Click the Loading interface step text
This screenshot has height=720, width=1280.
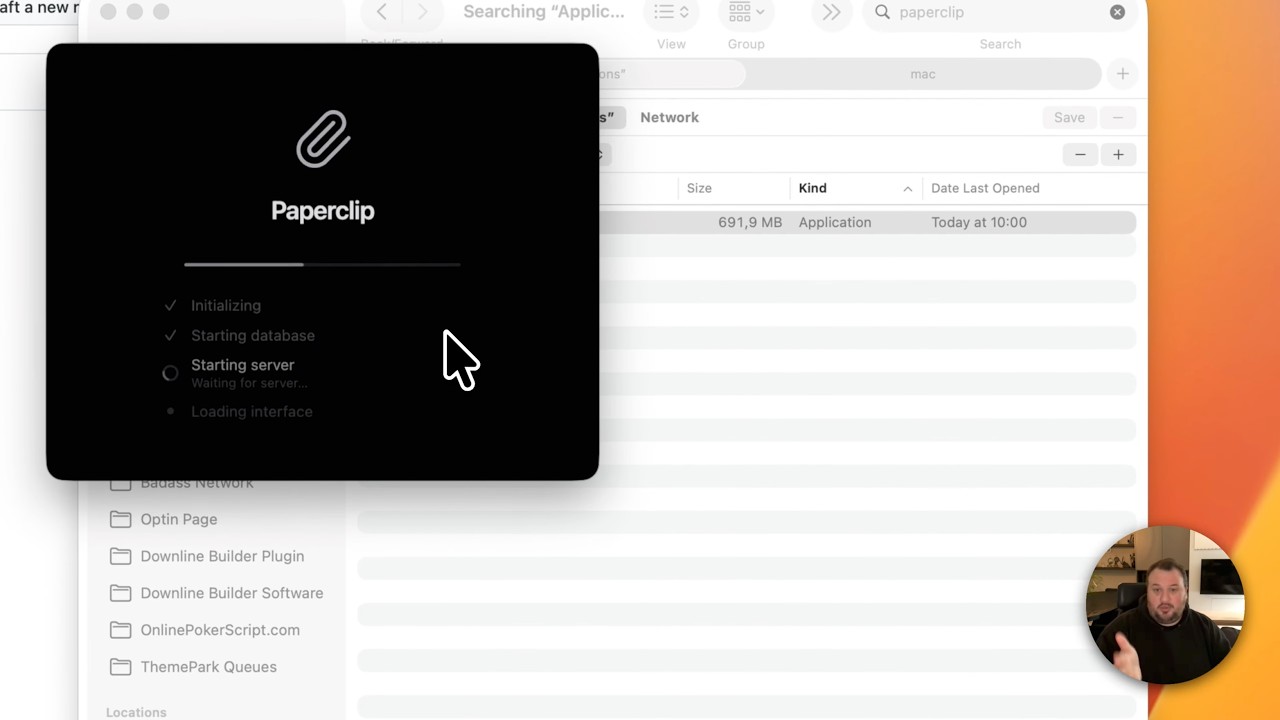(252, 412)
